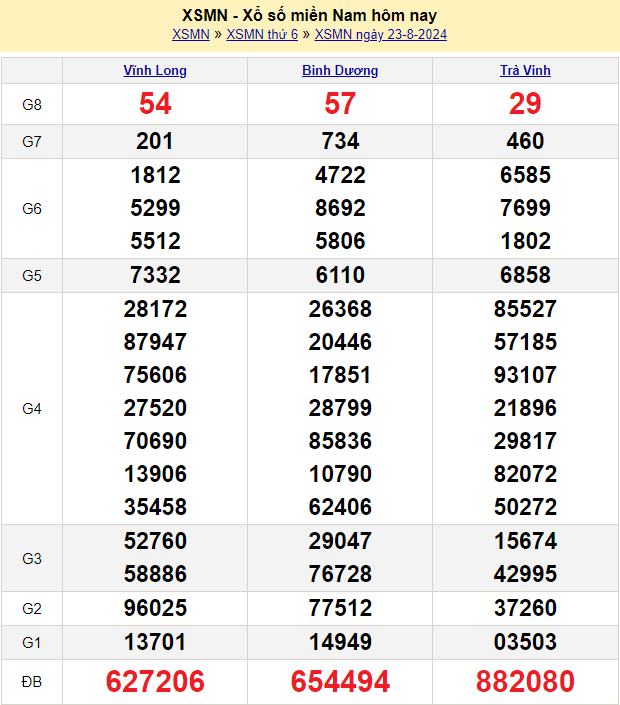Click G4 number 21896
The height and width of the screenshot is (705, 620).
525,408
